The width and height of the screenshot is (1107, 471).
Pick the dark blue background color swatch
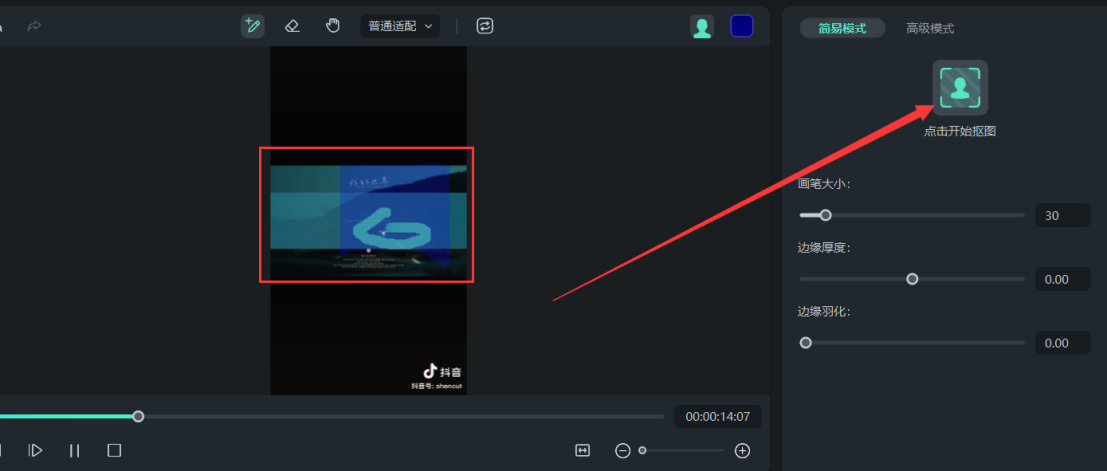click(741, 26)
